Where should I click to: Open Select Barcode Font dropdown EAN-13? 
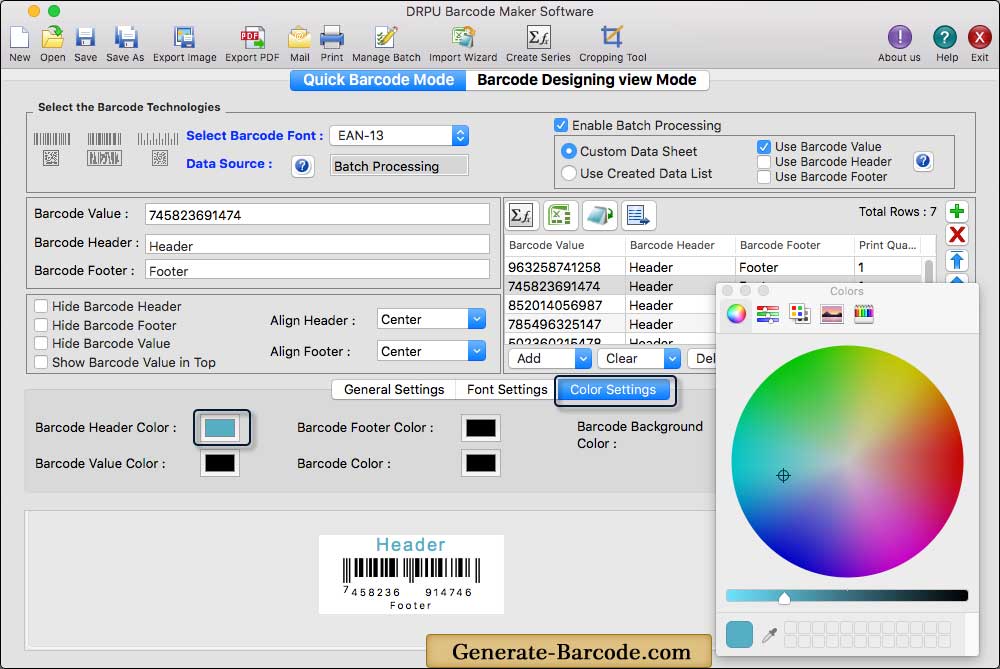[x=399, y=135]
